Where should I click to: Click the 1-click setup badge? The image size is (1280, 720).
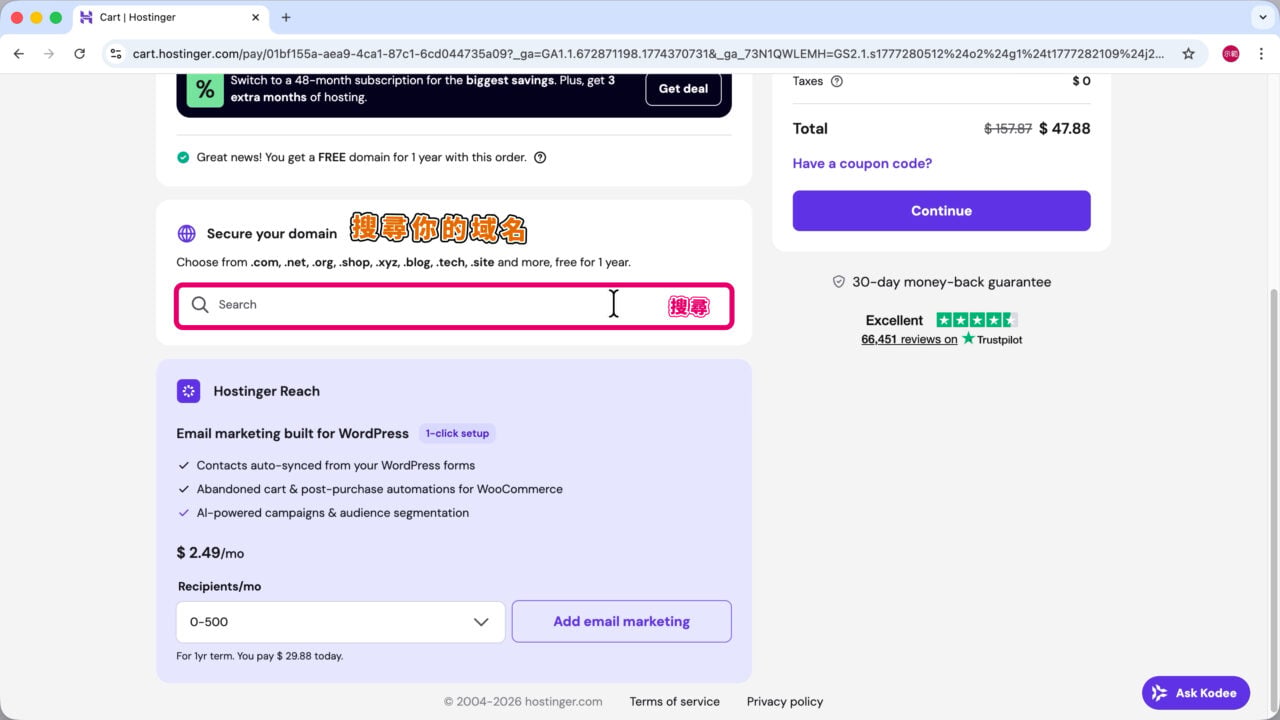(457, 434)
